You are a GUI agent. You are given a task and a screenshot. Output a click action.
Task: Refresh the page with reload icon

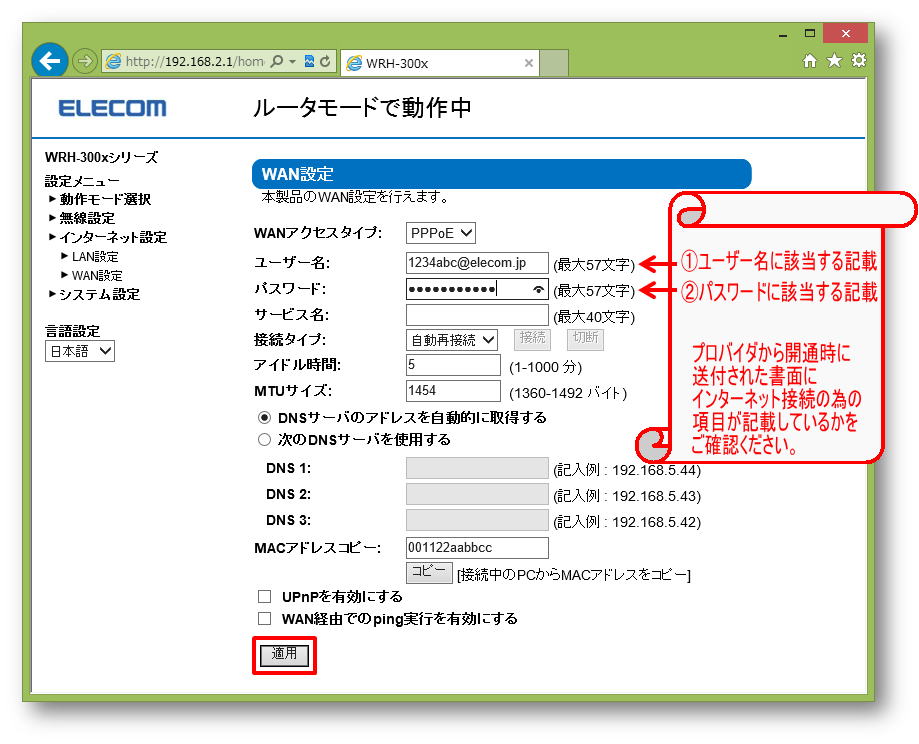[325, 61]
